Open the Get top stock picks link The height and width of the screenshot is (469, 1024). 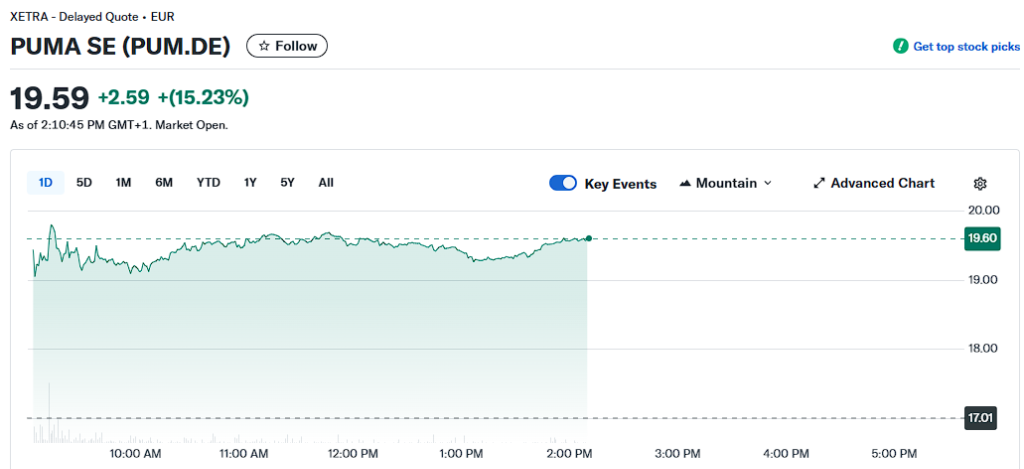[x=966, y=47]
